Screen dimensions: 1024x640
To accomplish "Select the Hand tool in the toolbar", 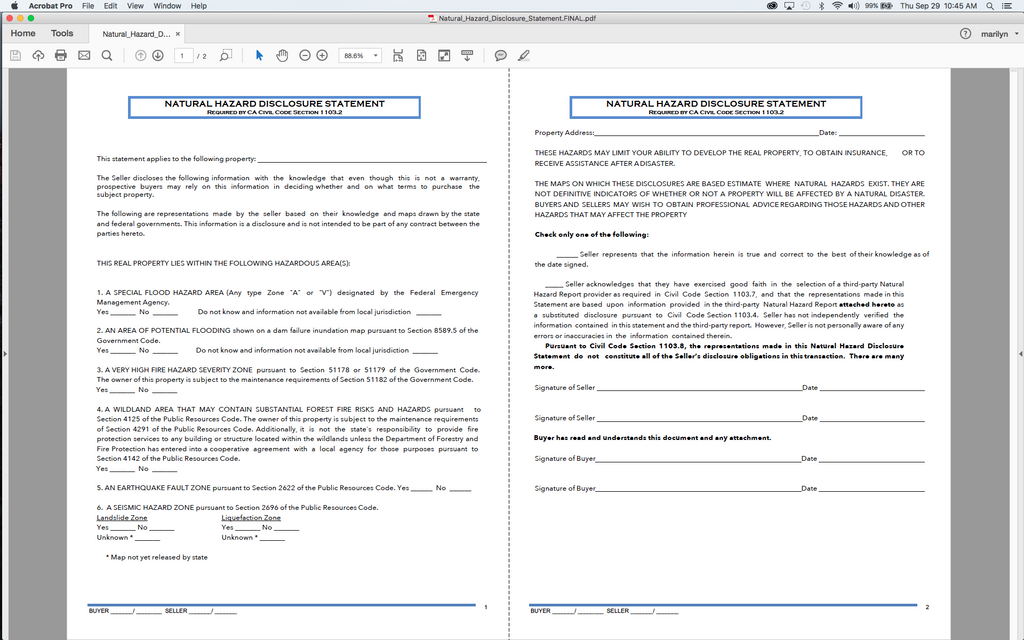I will (x=282, y=55).
